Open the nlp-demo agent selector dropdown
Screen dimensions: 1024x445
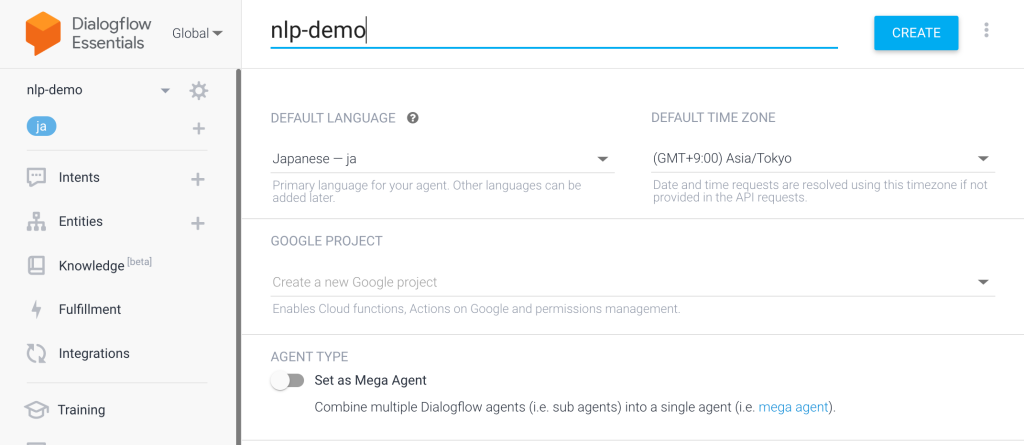(165, 91)
